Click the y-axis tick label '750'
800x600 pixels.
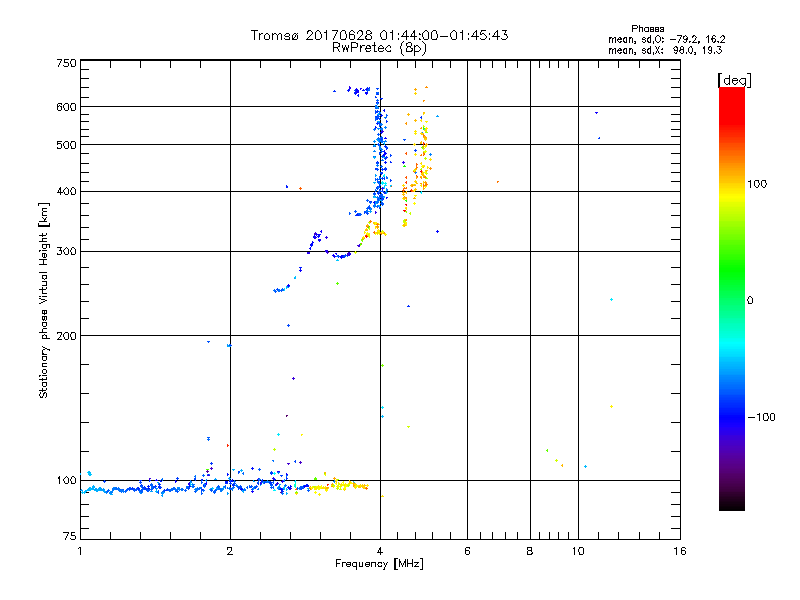[67, 63]
